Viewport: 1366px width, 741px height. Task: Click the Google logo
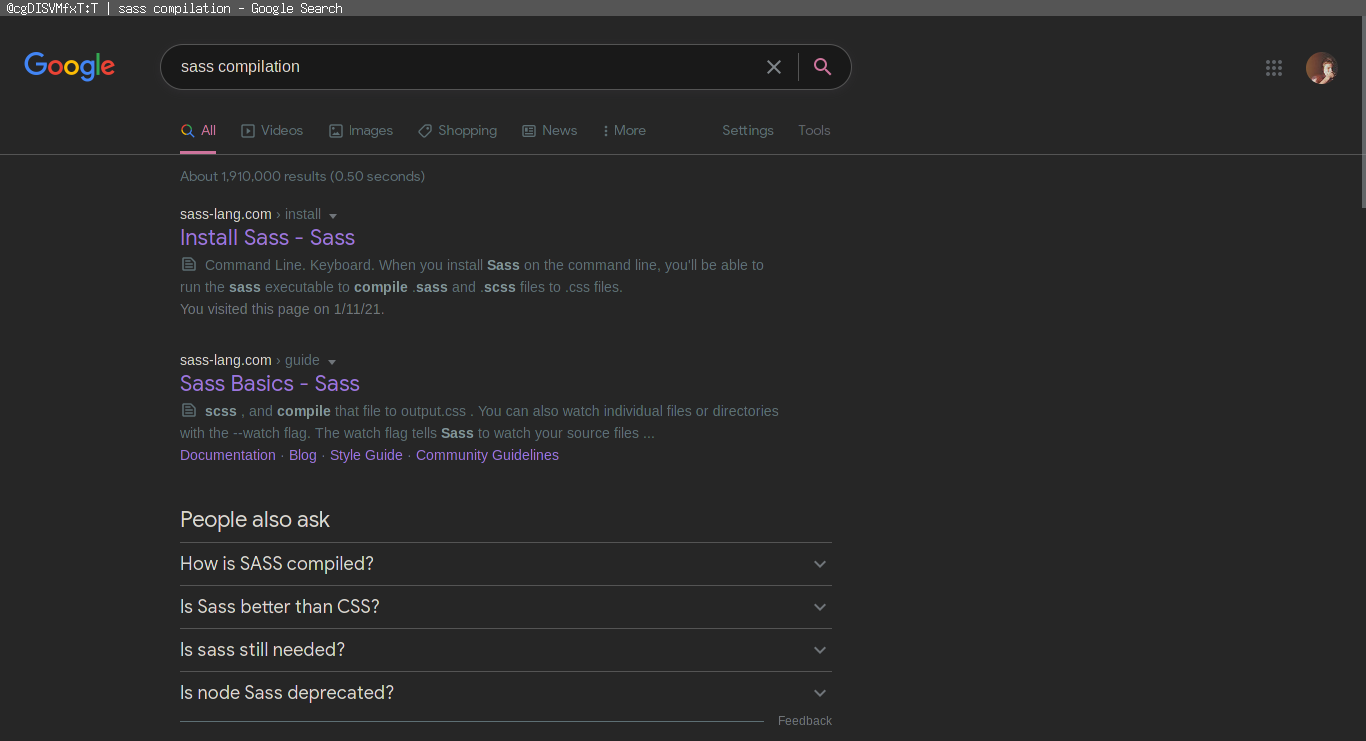point(70,67)
